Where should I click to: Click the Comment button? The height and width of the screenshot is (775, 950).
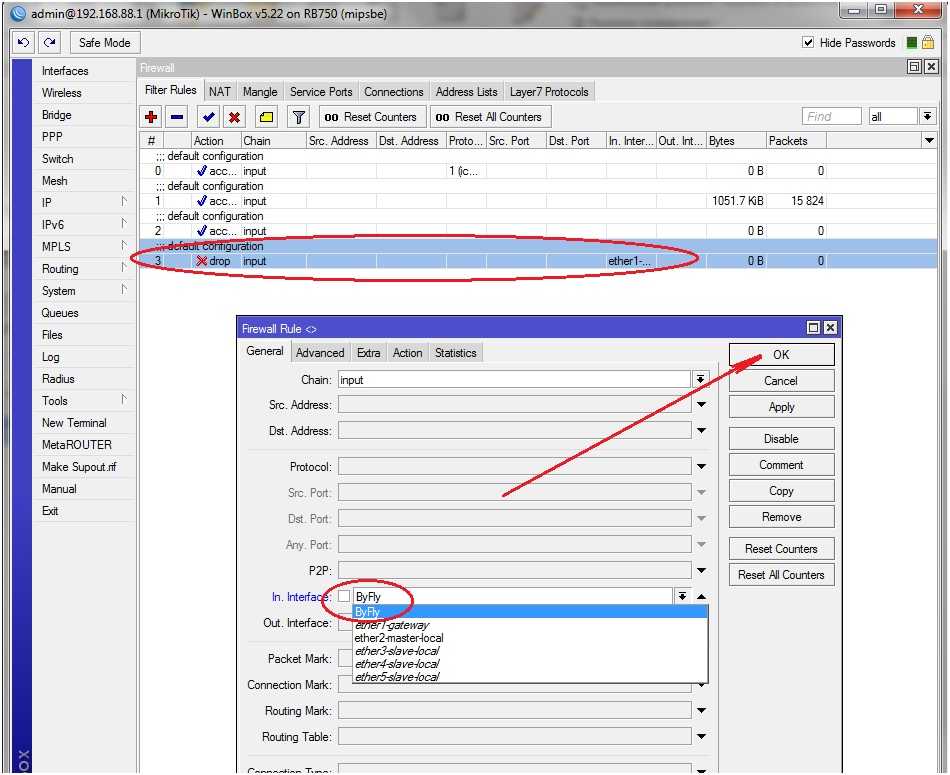(x=781, y=465)
